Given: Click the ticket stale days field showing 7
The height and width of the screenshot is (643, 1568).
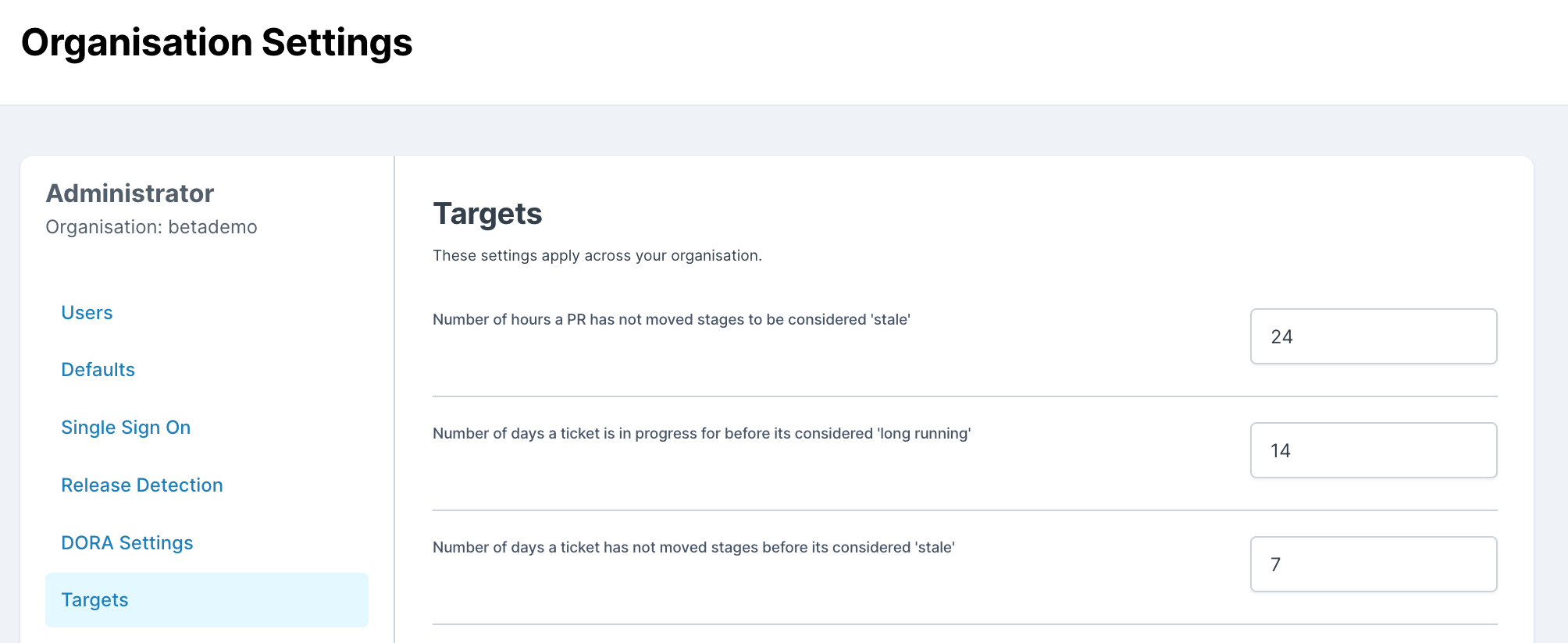Looking at the screenshot, I should [x=1373, y=564].
